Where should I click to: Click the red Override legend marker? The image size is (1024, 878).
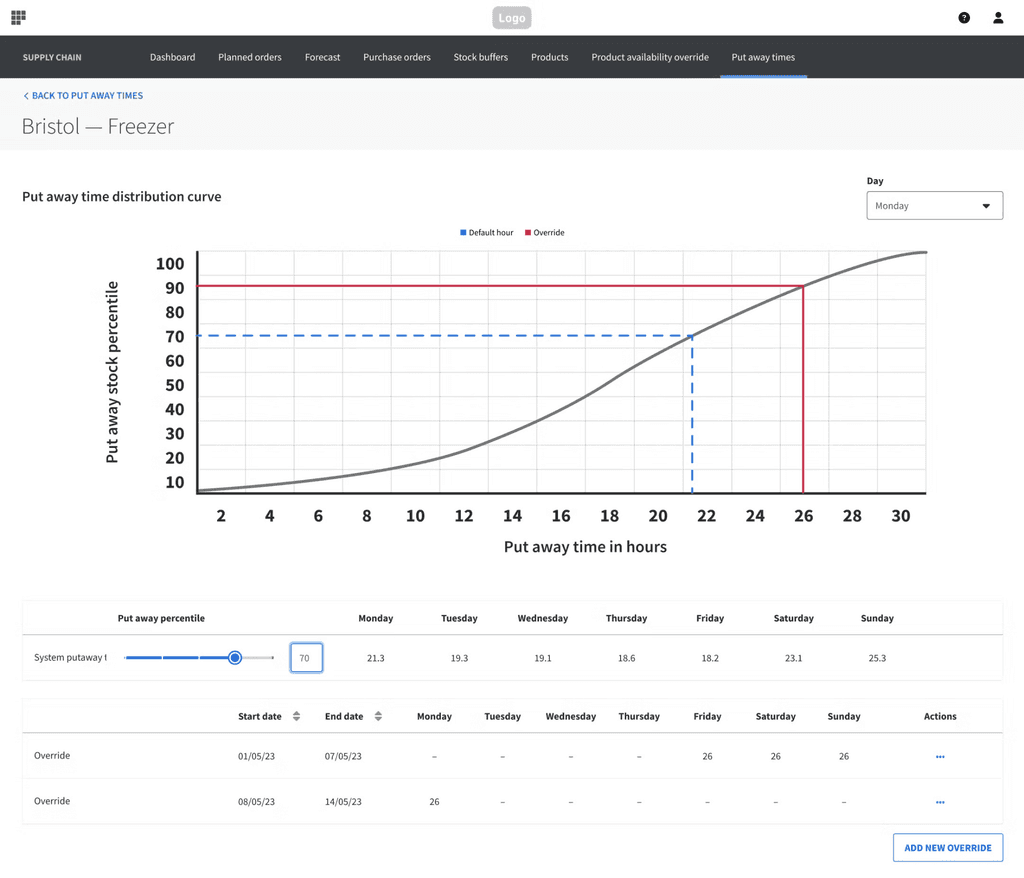click(x=528, y=233)
